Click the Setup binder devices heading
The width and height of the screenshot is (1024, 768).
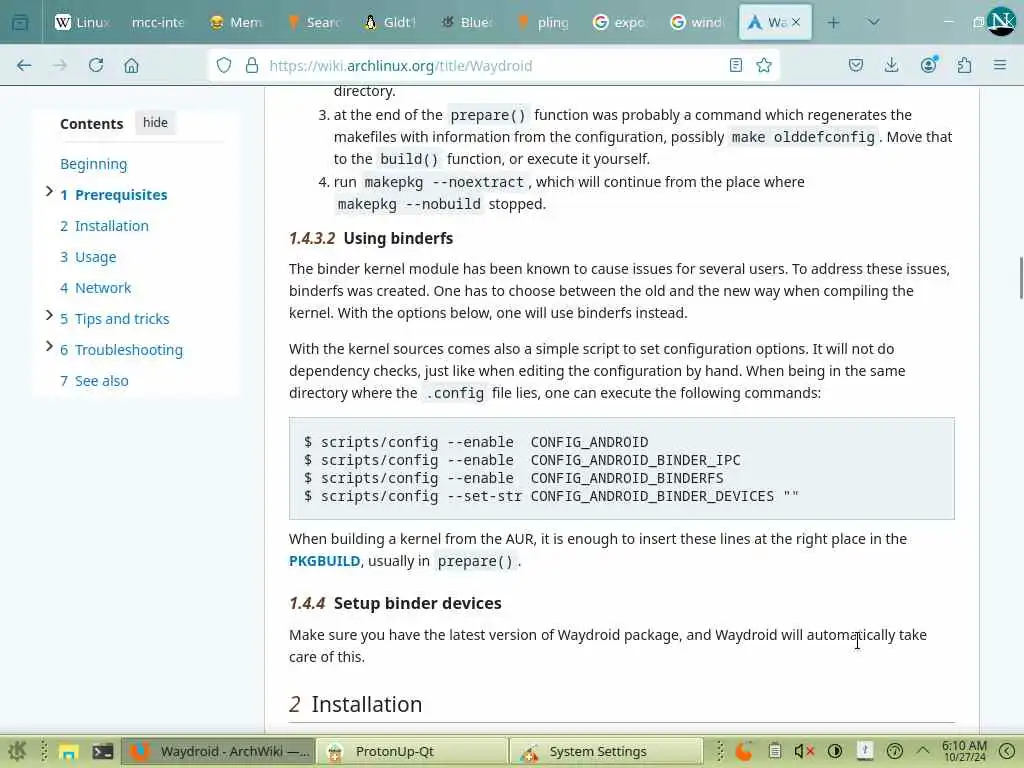click(x=417, y=603)
